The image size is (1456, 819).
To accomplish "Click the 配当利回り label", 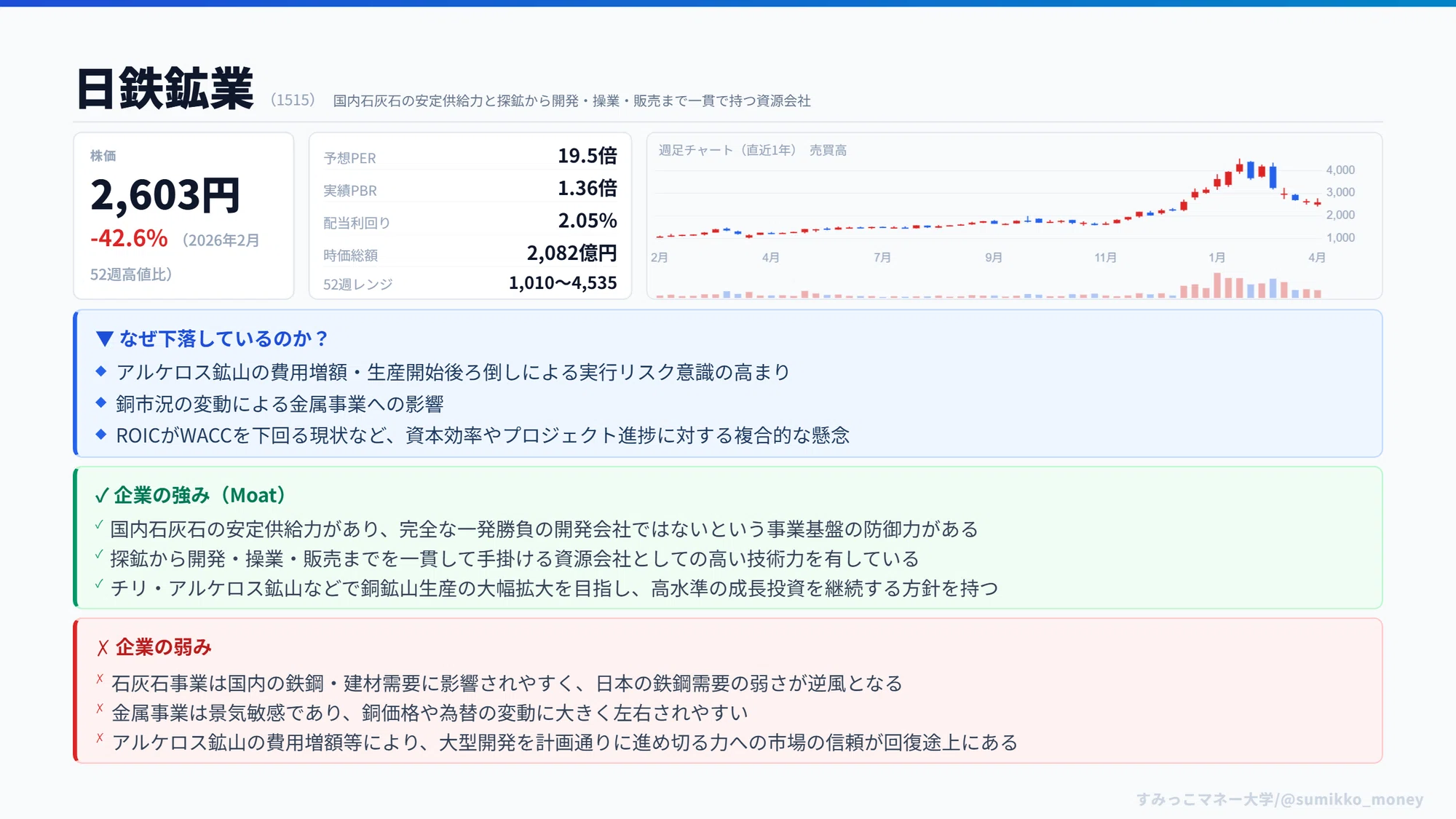I will 357,223.
